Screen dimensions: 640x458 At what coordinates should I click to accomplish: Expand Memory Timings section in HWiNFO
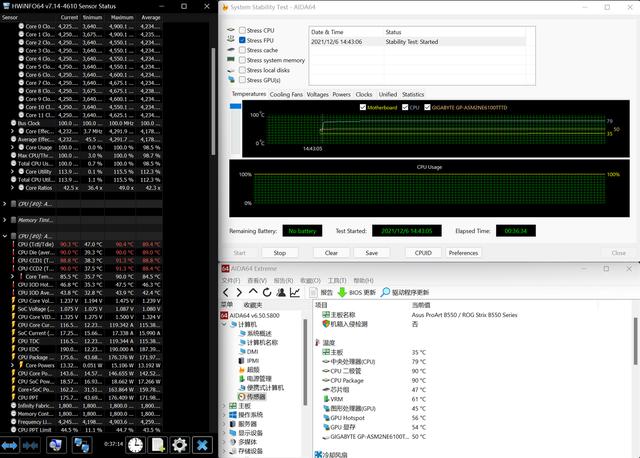tap(4, 220)
